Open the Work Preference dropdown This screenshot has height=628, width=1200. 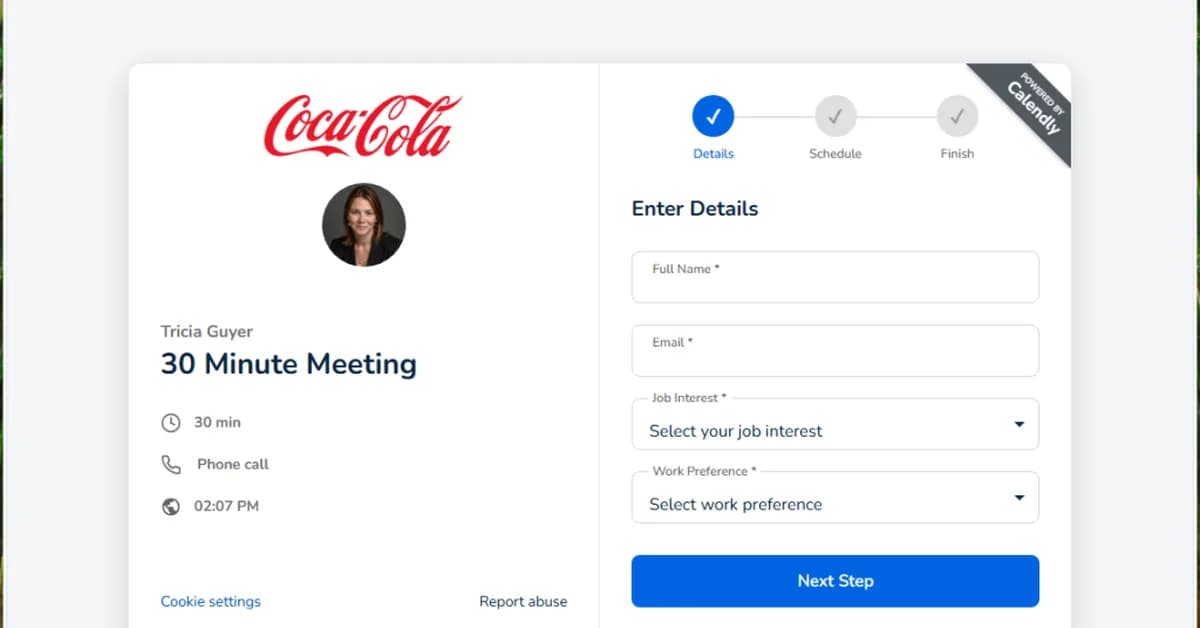coord(835,497)
